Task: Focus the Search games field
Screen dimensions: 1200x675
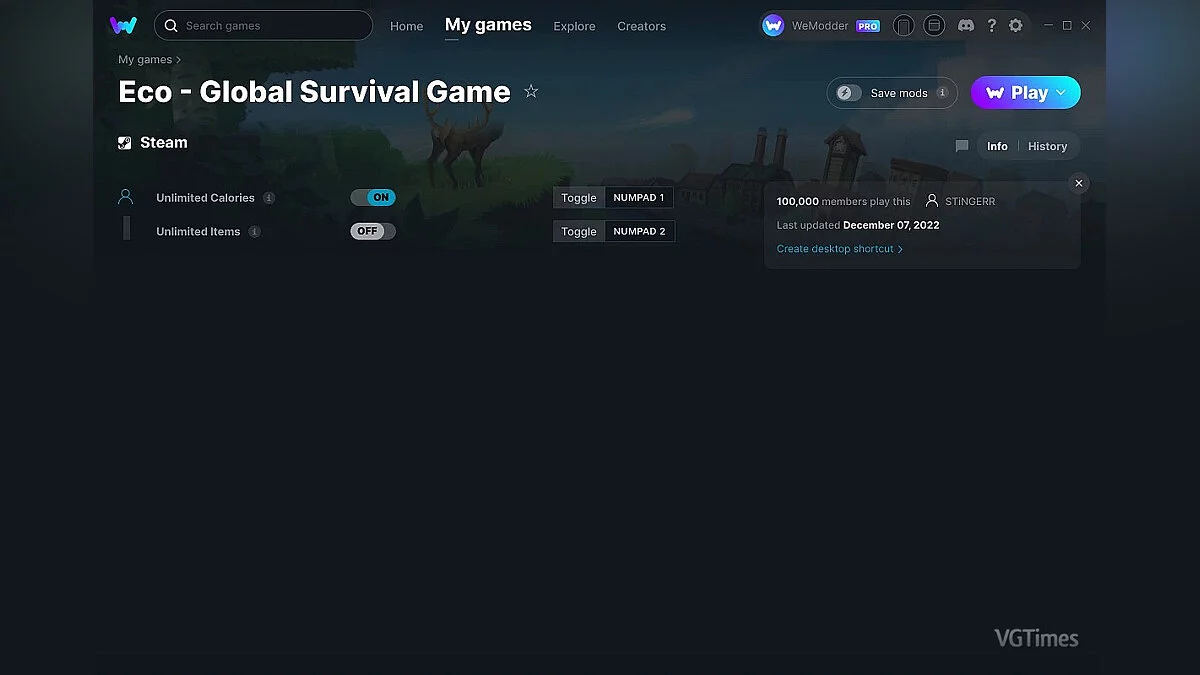Action: tap(263, 25)
